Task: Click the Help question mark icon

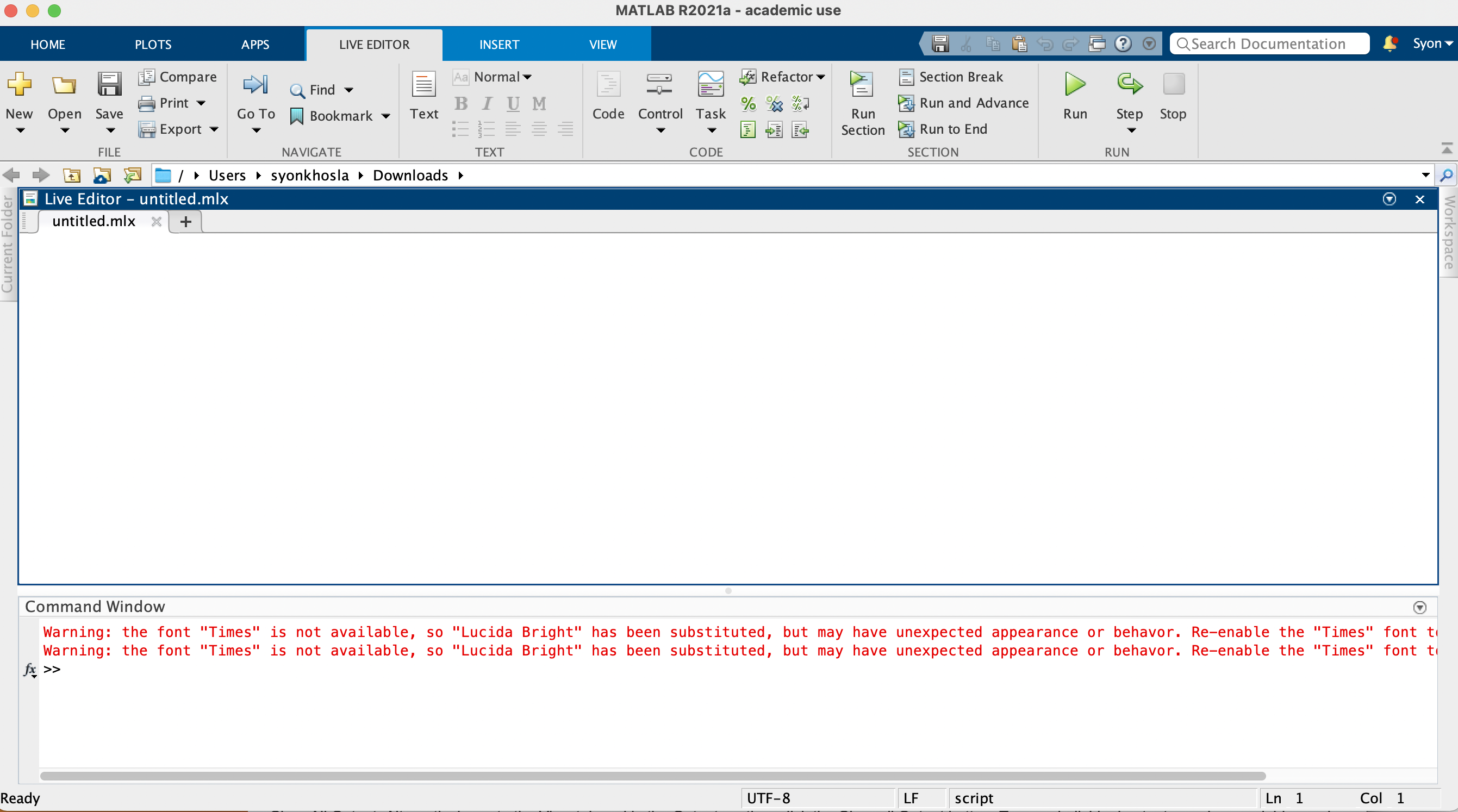Action: pos(1123,43)
